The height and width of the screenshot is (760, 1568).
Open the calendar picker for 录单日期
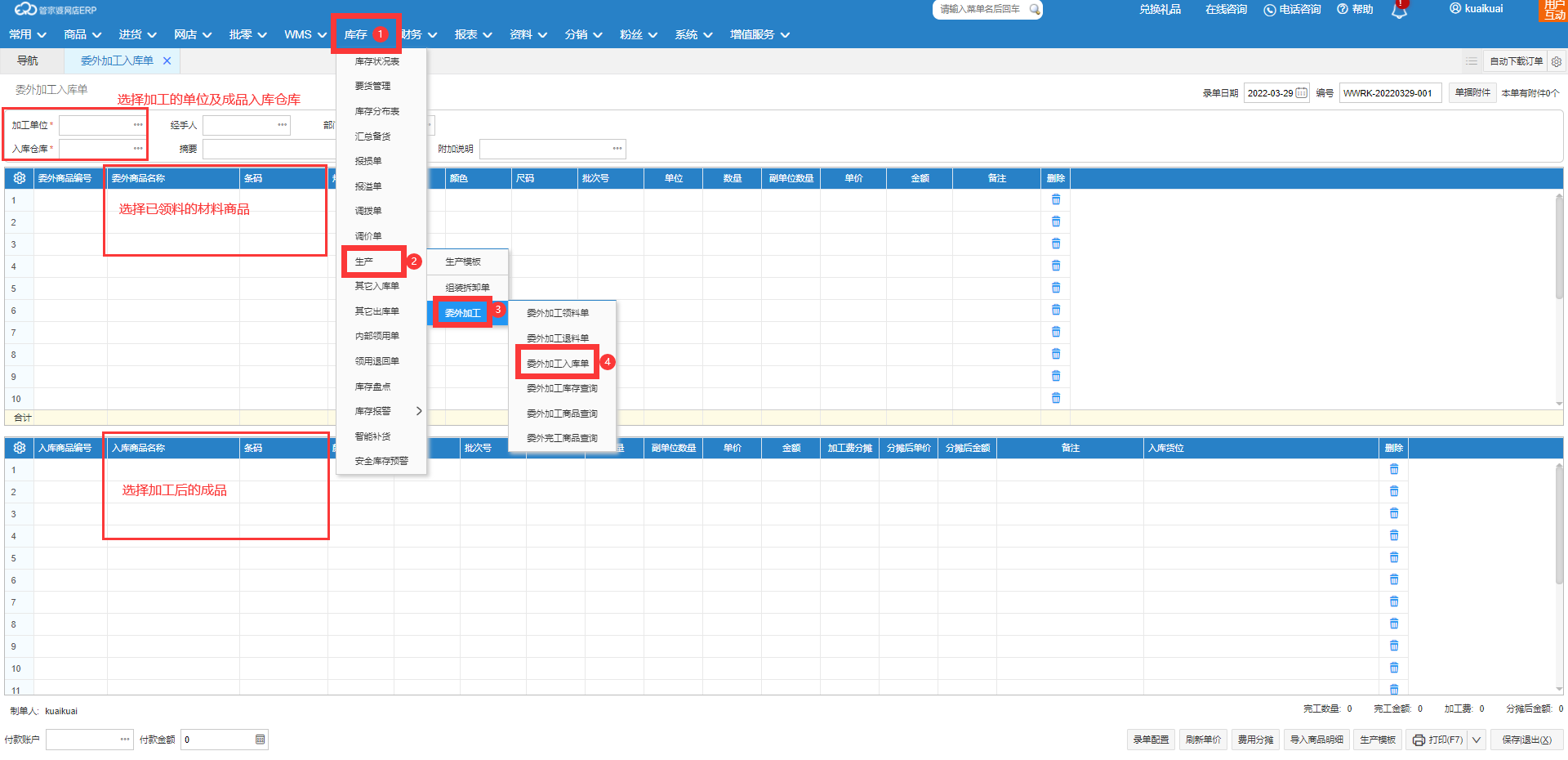tap(1302, 93)
